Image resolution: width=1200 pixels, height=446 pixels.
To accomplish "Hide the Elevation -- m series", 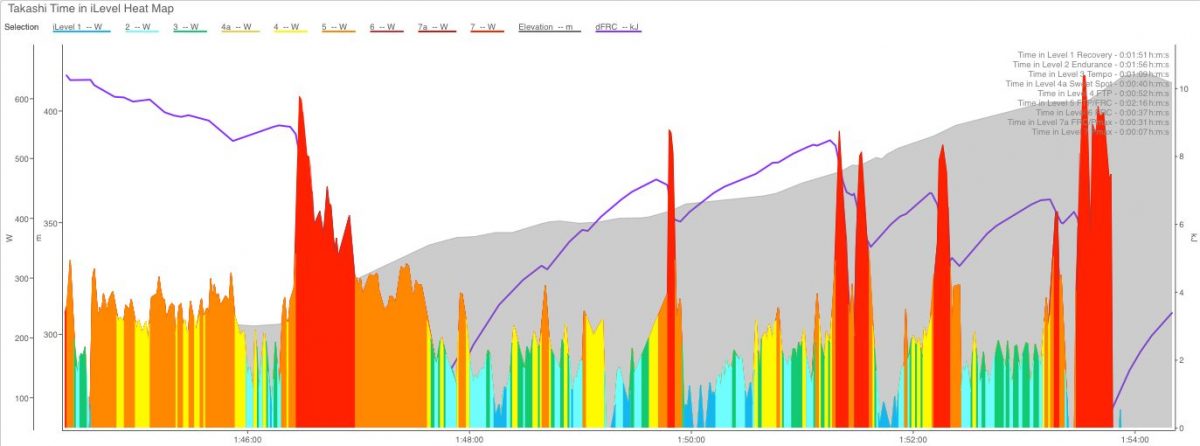I will (549, 27).
